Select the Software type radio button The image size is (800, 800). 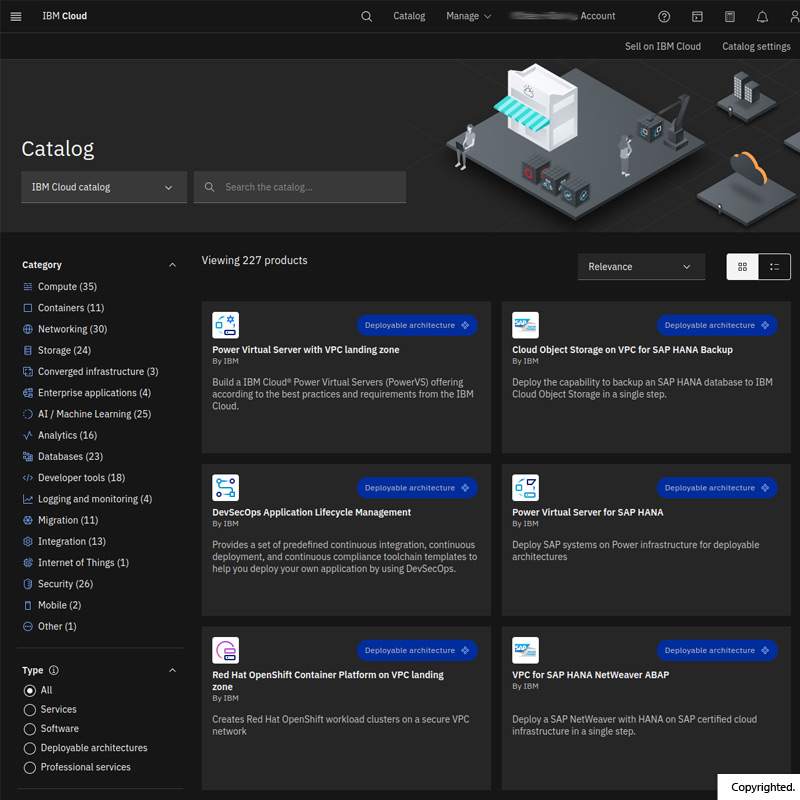point(30,729)
